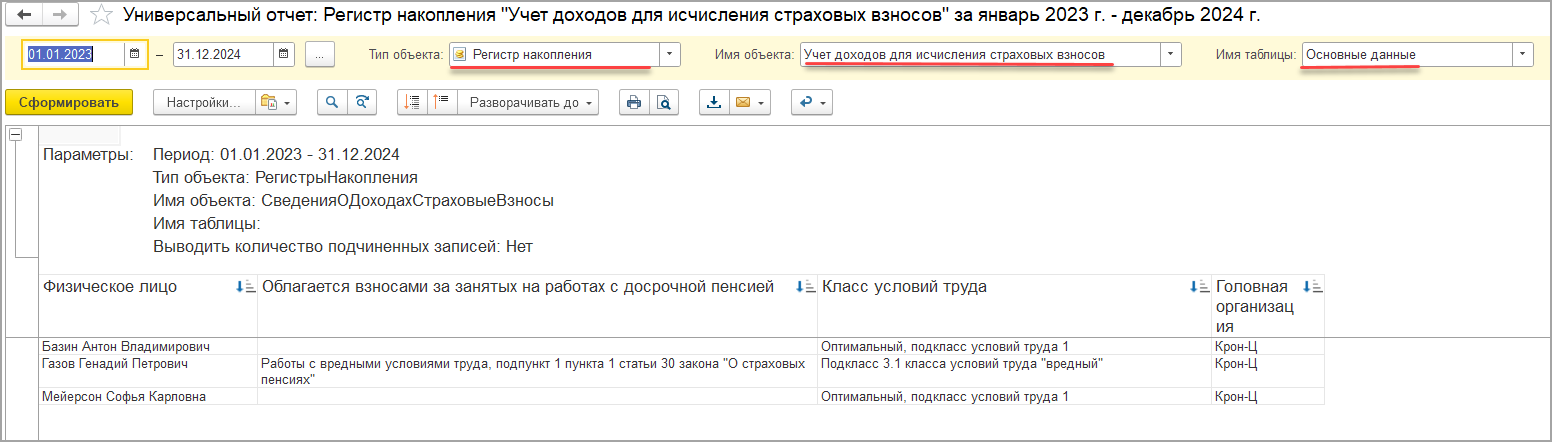This screenshot has height=442, width=1552.
Task: Open print preview icon
Action: [664, 102]
